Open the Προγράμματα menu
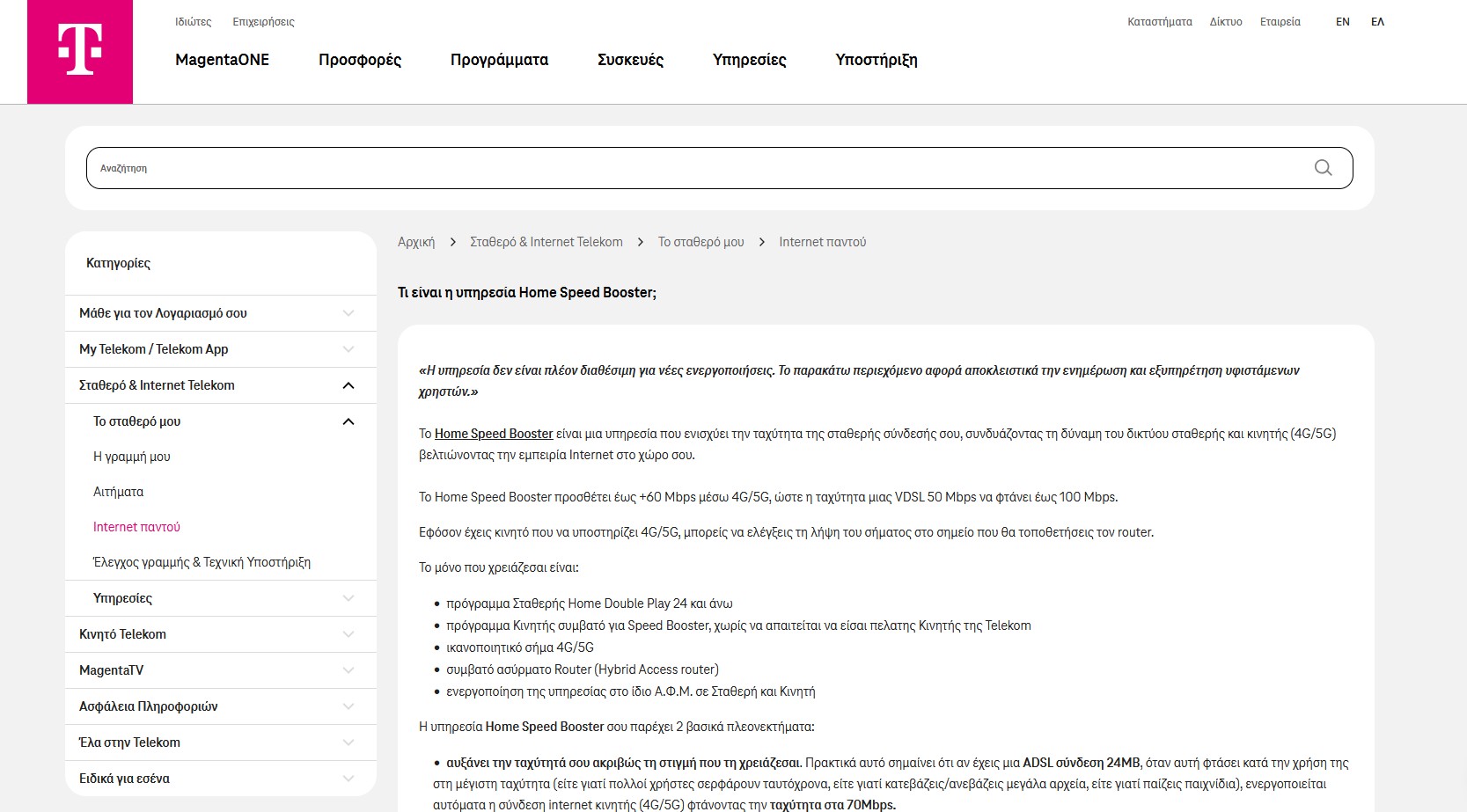This screenshot has width=1467, height=812. click(499, 60)
